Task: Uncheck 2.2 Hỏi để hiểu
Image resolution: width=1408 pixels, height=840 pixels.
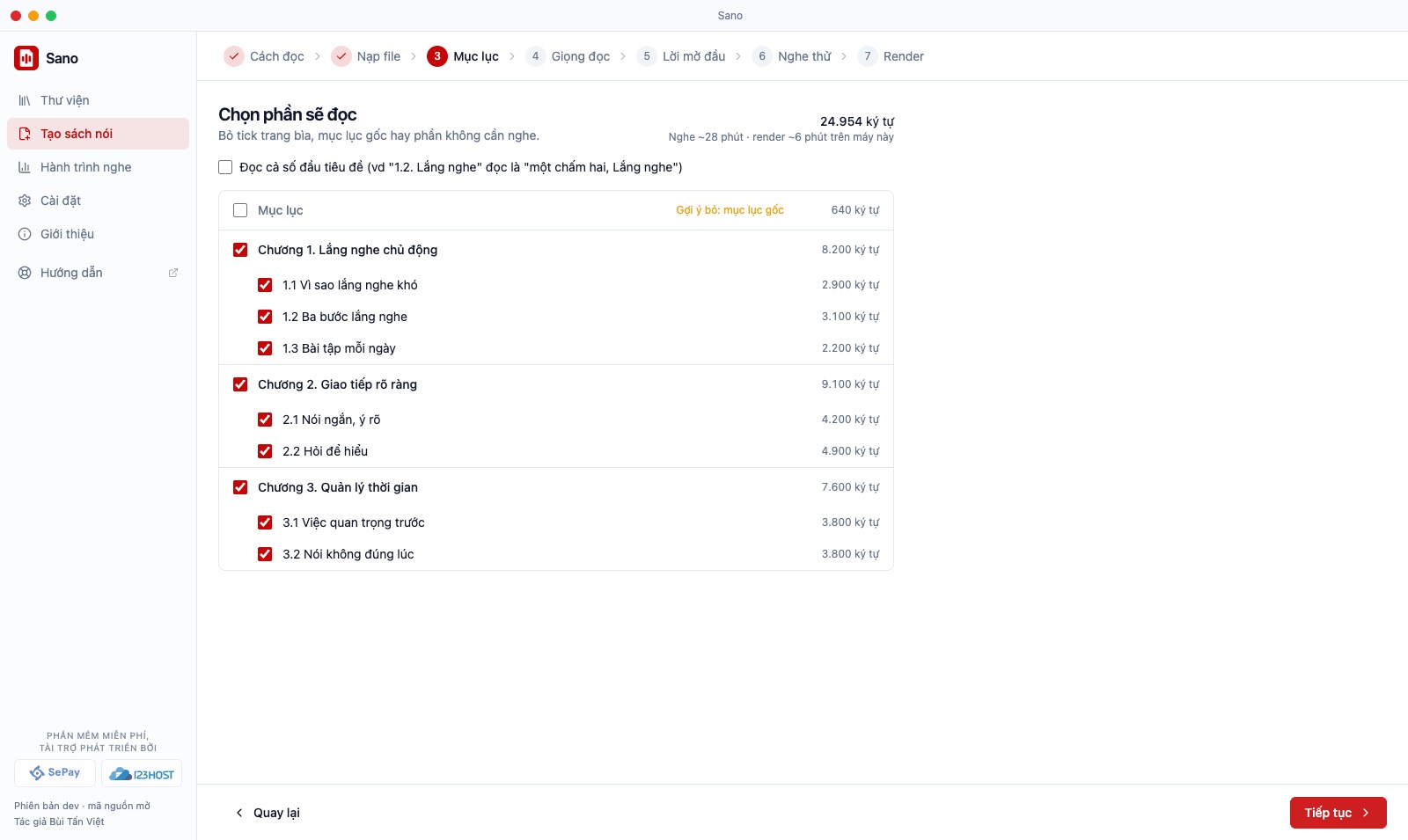Action: [x=265, y=451]
